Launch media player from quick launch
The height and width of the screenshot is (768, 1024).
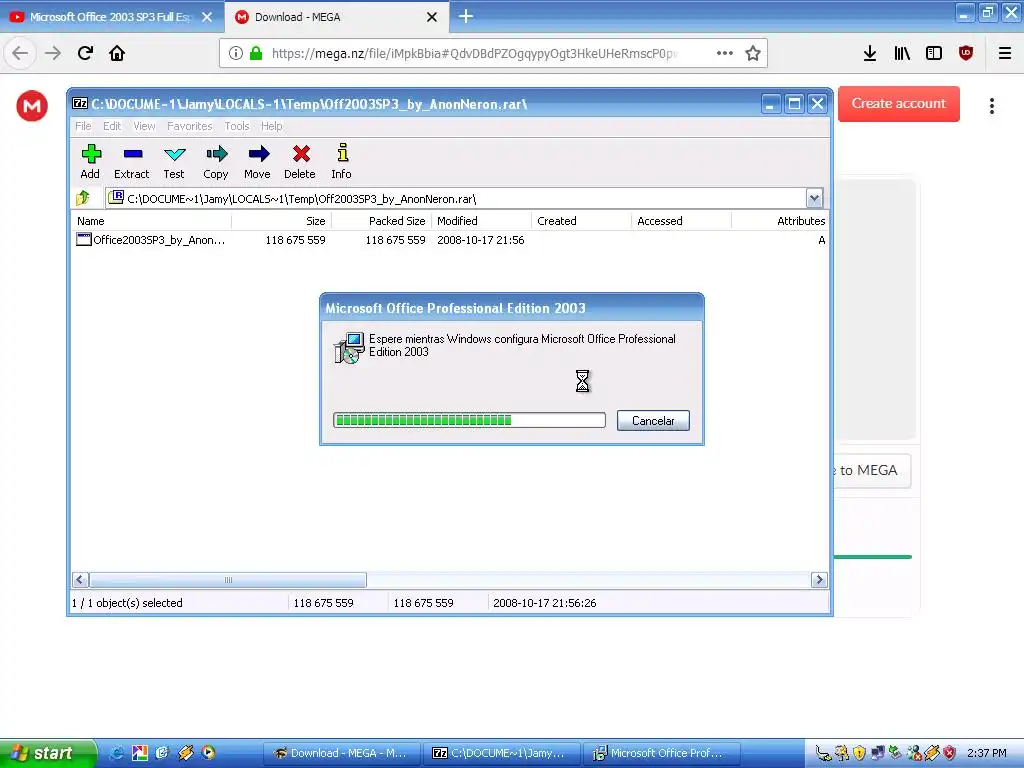click(x=208, y=753)
